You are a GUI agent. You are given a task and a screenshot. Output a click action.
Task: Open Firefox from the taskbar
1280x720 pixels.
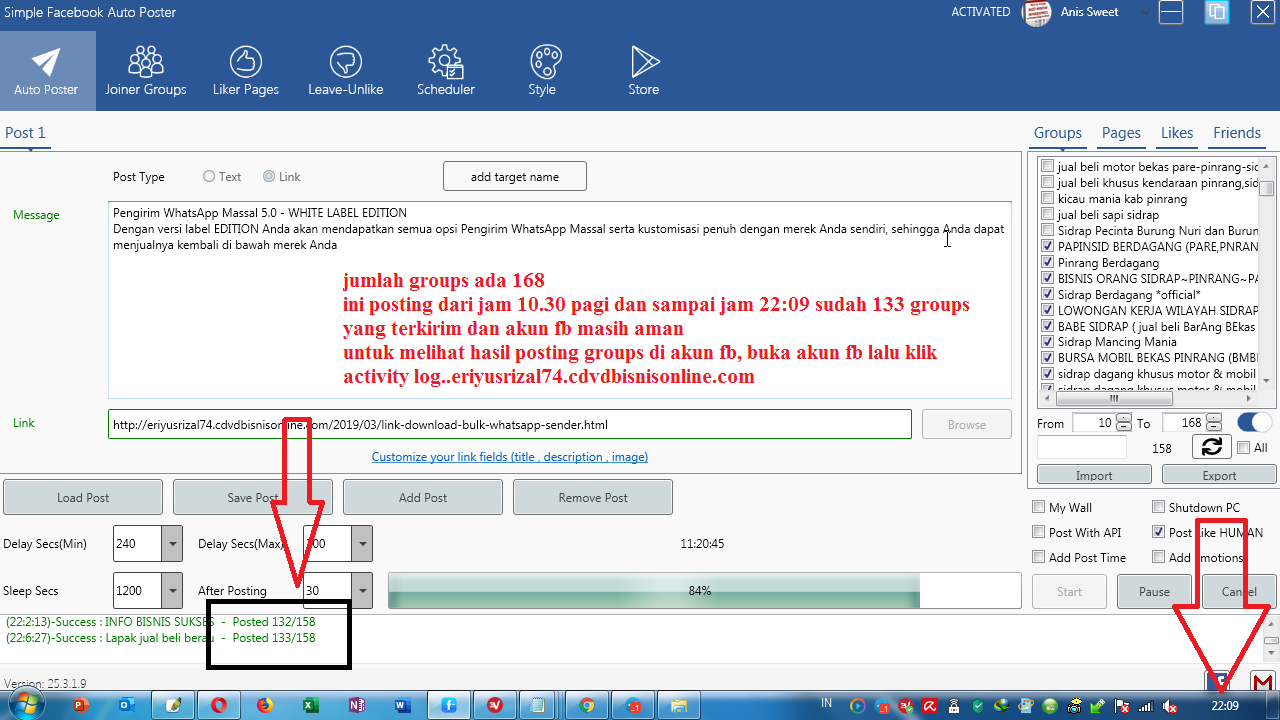264,705
